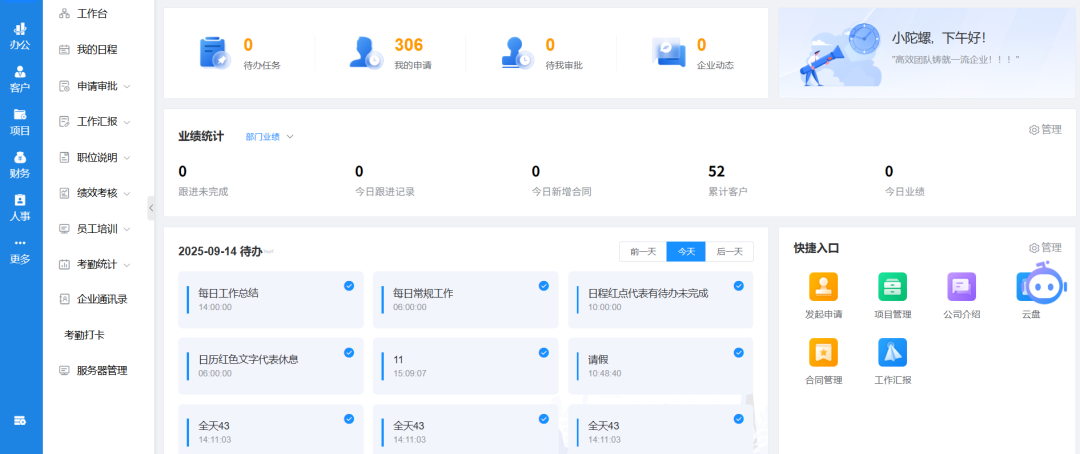Select 考勤打卡 in the side menu

pyautogui.click(x=84, y=335)
